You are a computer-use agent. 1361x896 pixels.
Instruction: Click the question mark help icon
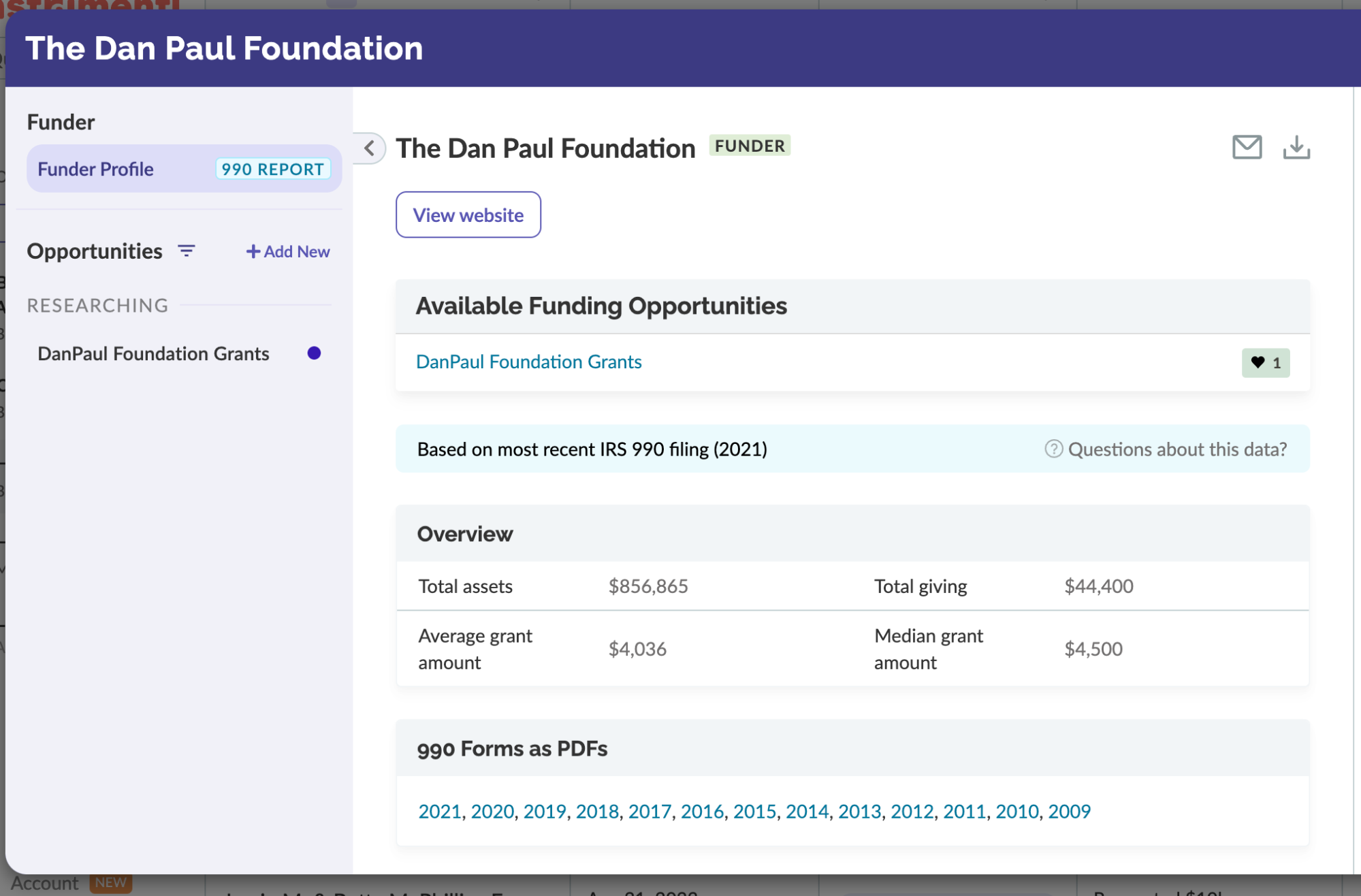coord(1053,449)
